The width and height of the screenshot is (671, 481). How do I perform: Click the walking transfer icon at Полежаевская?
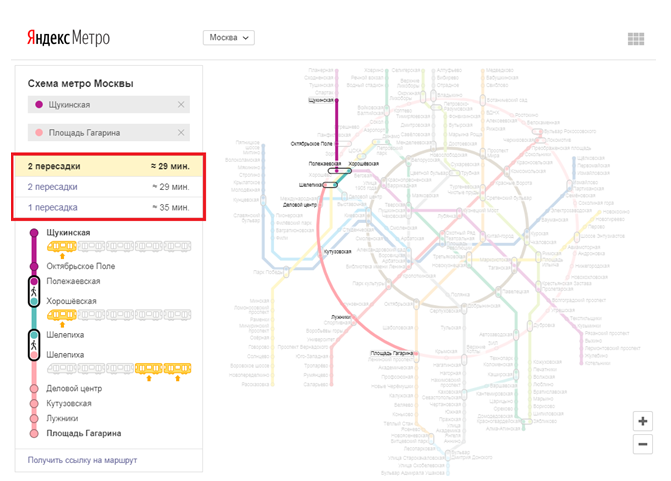(x=34, y=291)
